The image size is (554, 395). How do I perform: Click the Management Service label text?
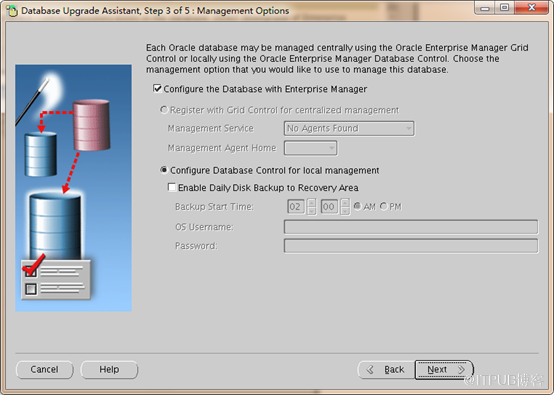(x=211, y=128)
